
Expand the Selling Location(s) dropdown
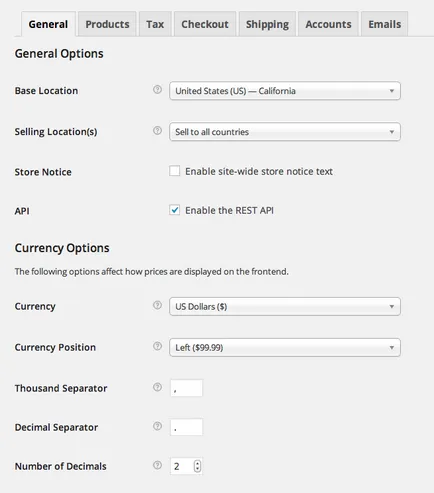click(285, 132)
